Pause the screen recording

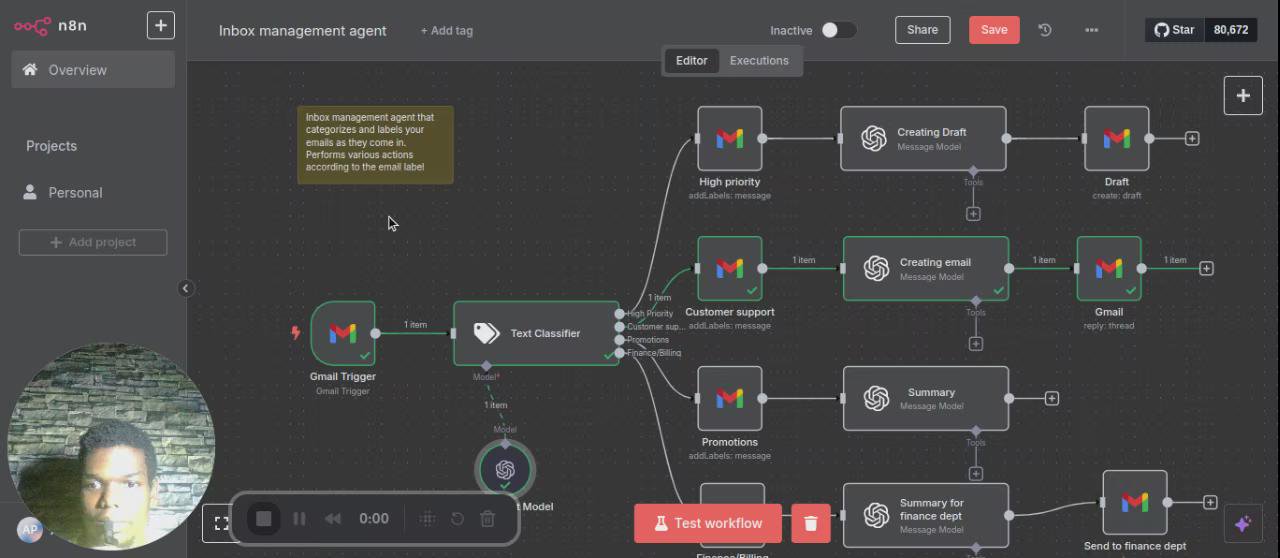pos(299,518)
